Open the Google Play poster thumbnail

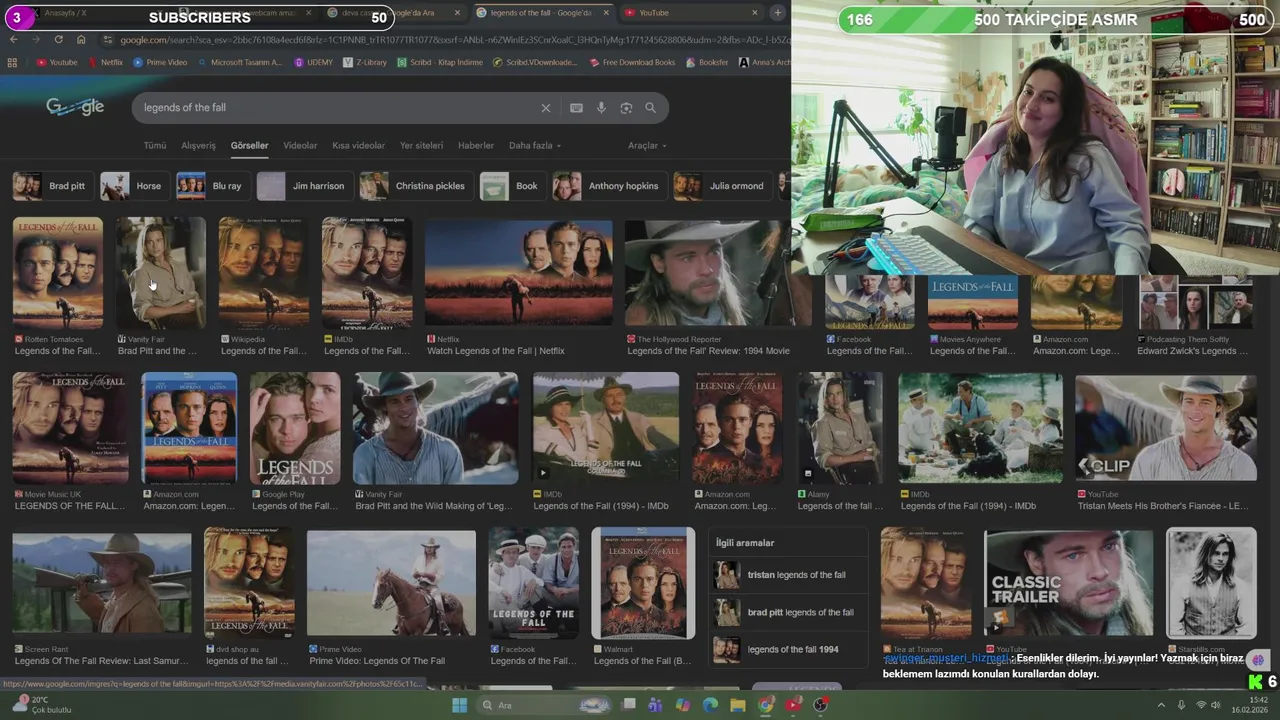pyautogui.click(x=295, y=428)
